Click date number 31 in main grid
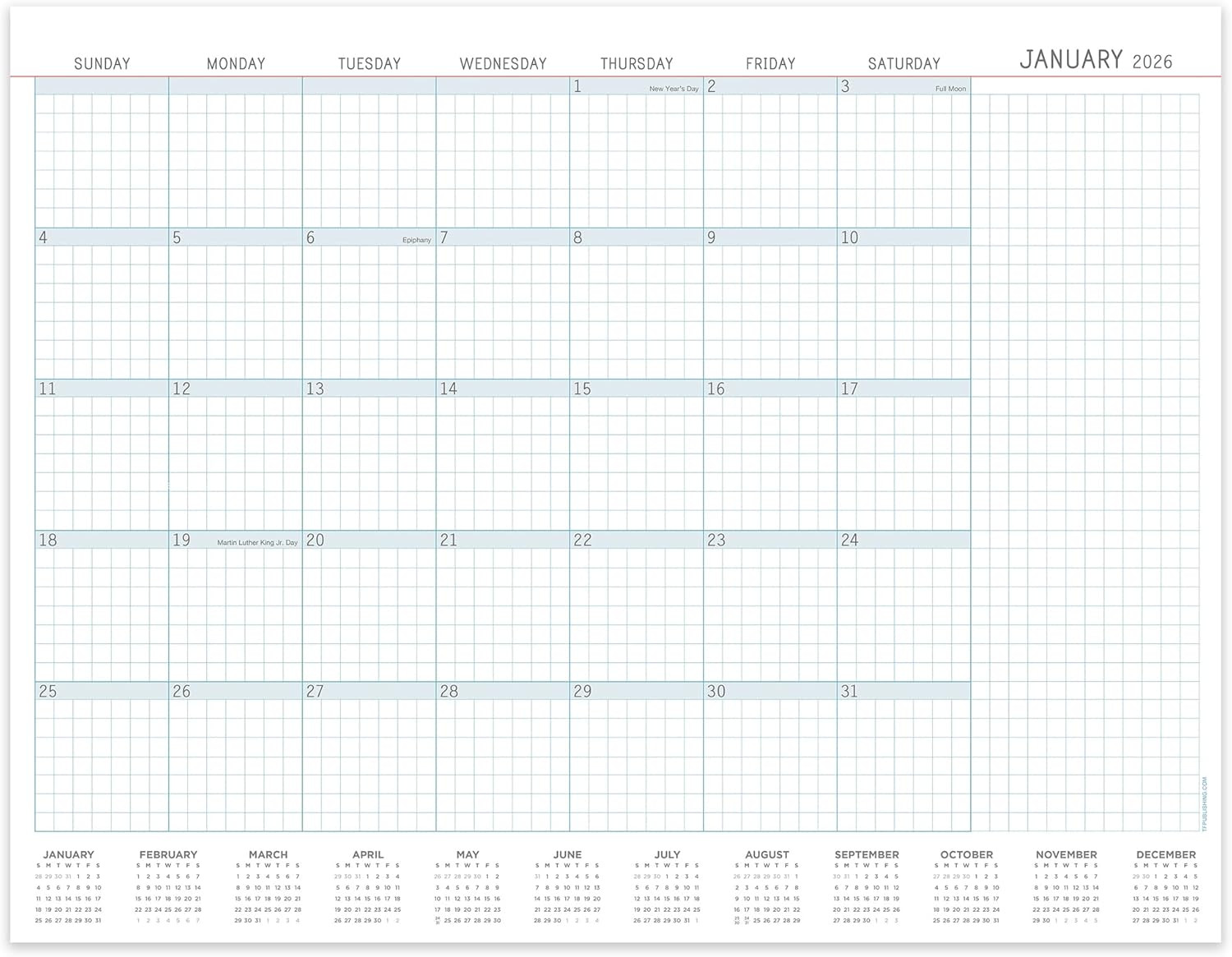This screenshot has width=1232, height=957. (849, 691)
